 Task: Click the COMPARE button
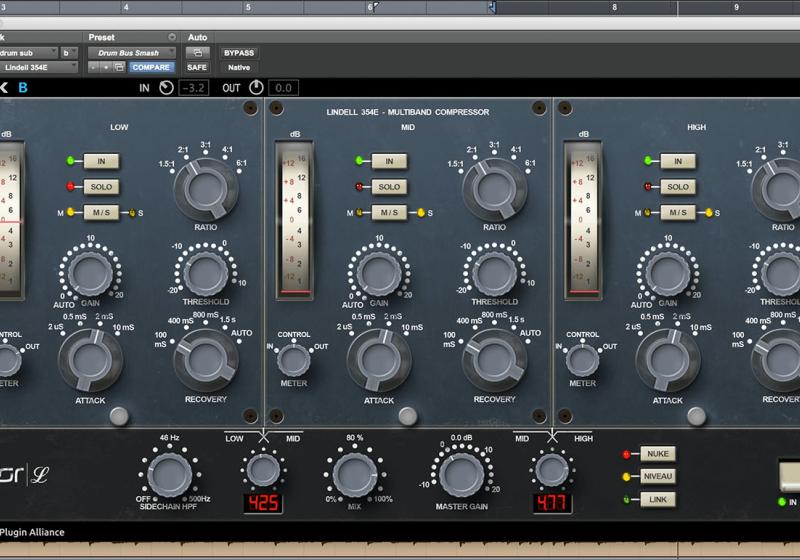(151, 67)
